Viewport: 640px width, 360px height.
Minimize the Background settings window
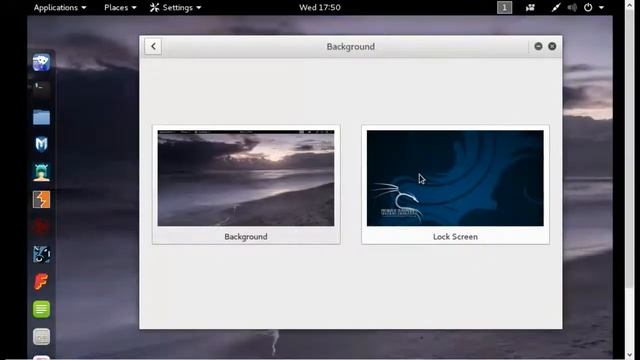point(538,47)
